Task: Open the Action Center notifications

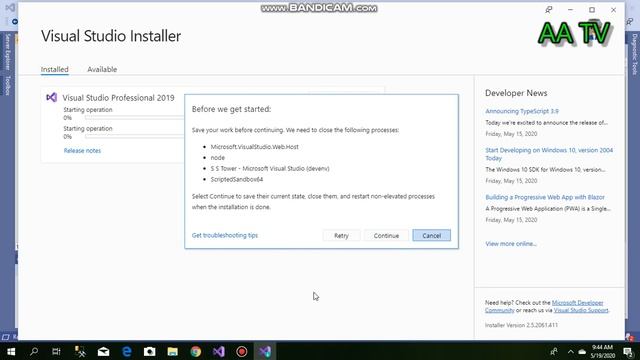Action: click(x=629, y=351)
